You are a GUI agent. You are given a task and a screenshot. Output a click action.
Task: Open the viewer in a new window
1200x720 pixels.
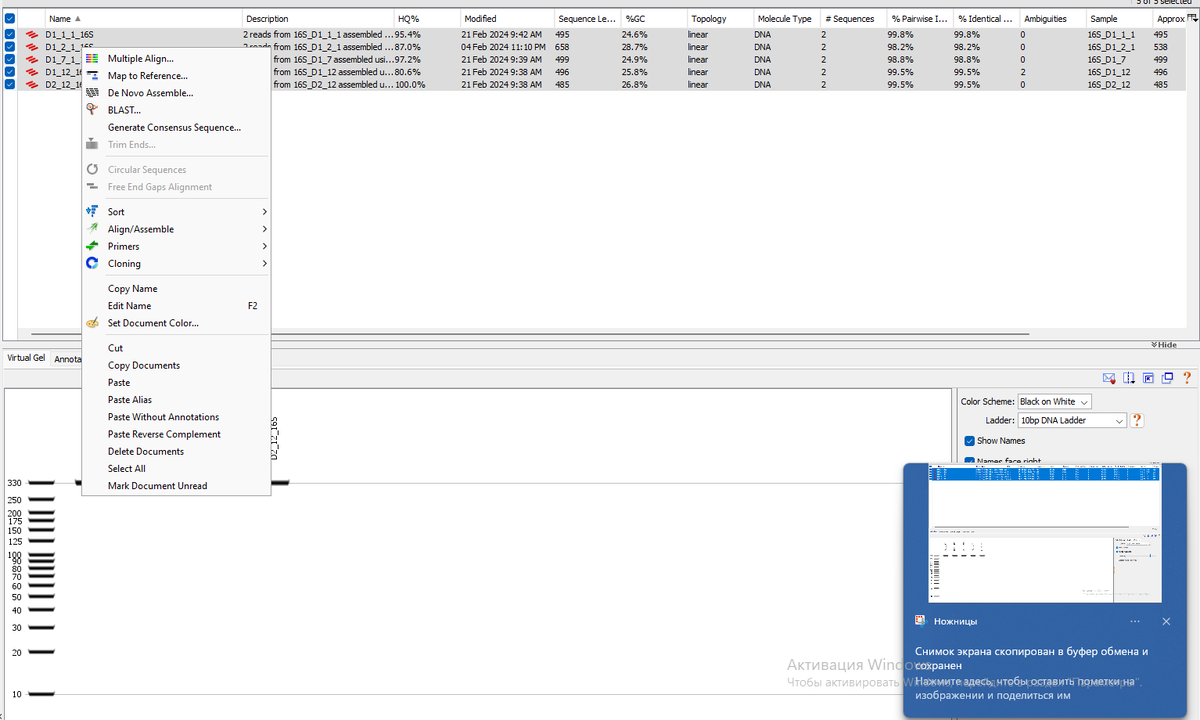tap(1167, 378)
